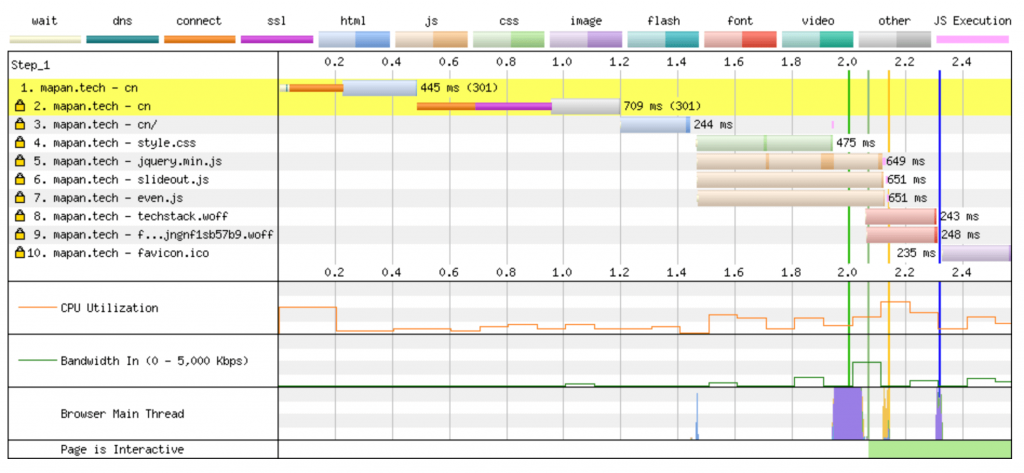
Task: Click the 248 ms timing label
Action: click(x=960, y=234)
